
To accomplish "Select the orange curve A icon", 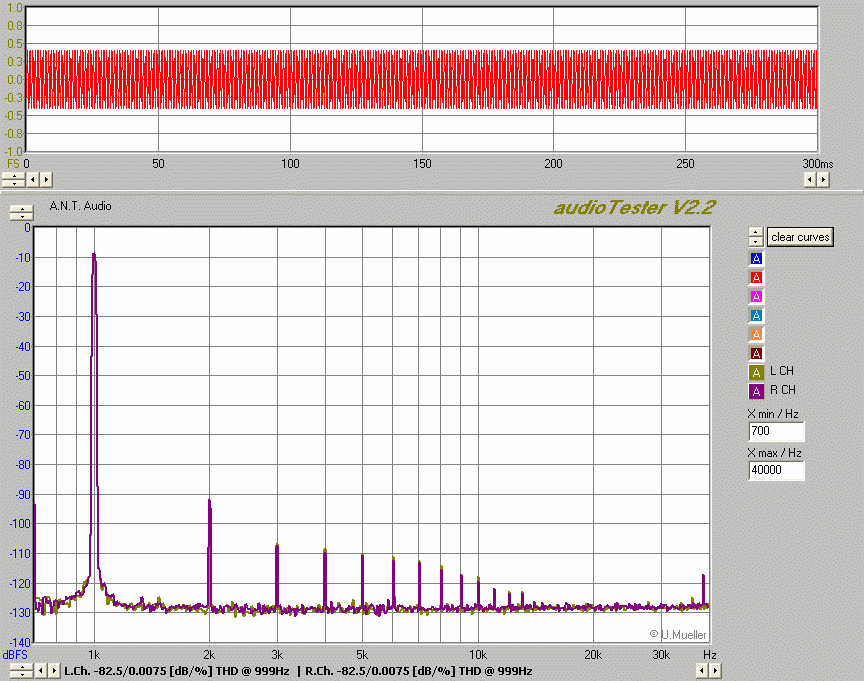I will click(756, 334).
